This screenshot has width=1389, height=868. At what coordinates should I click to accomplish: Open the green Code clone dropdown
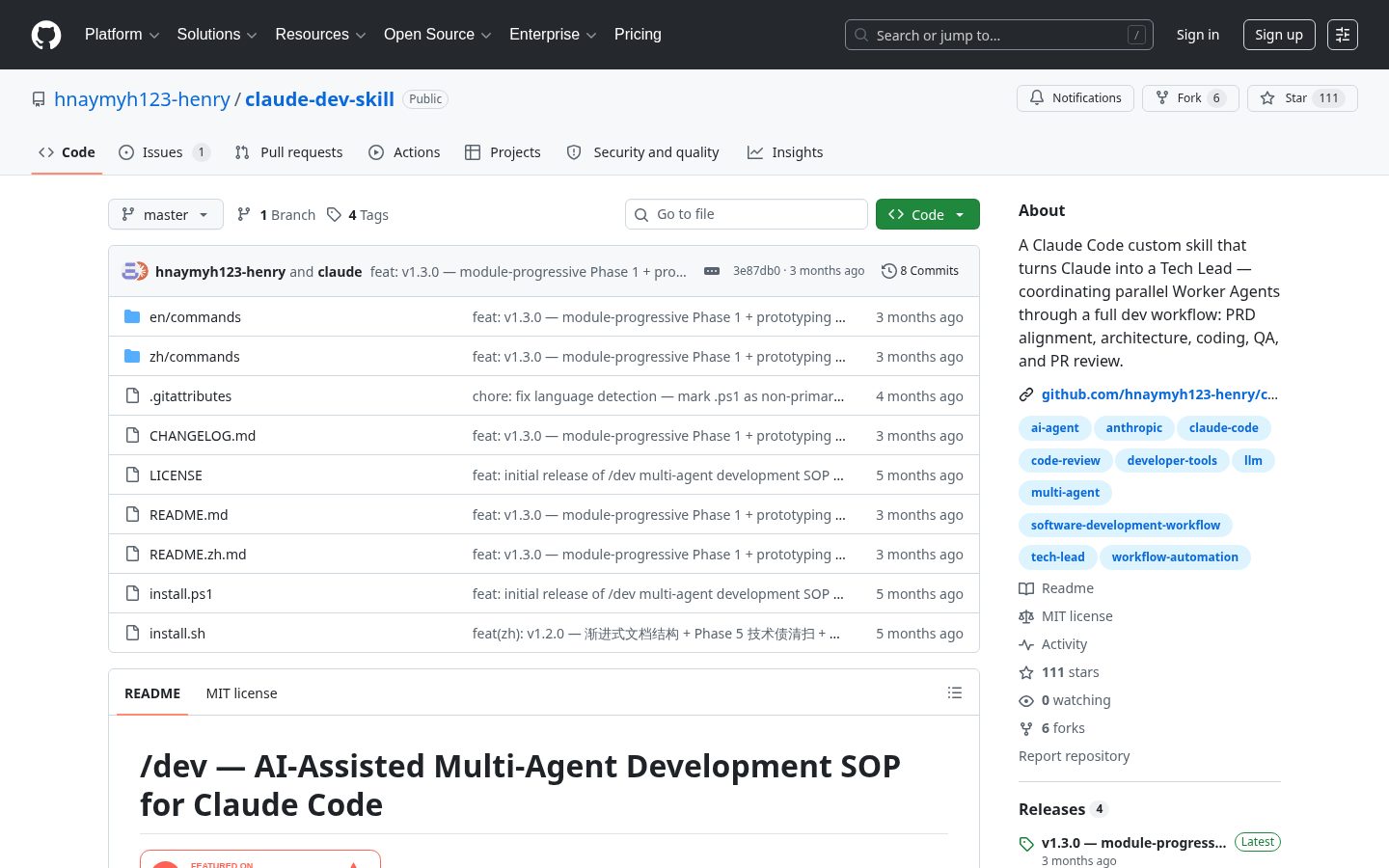tap(927, 214)
